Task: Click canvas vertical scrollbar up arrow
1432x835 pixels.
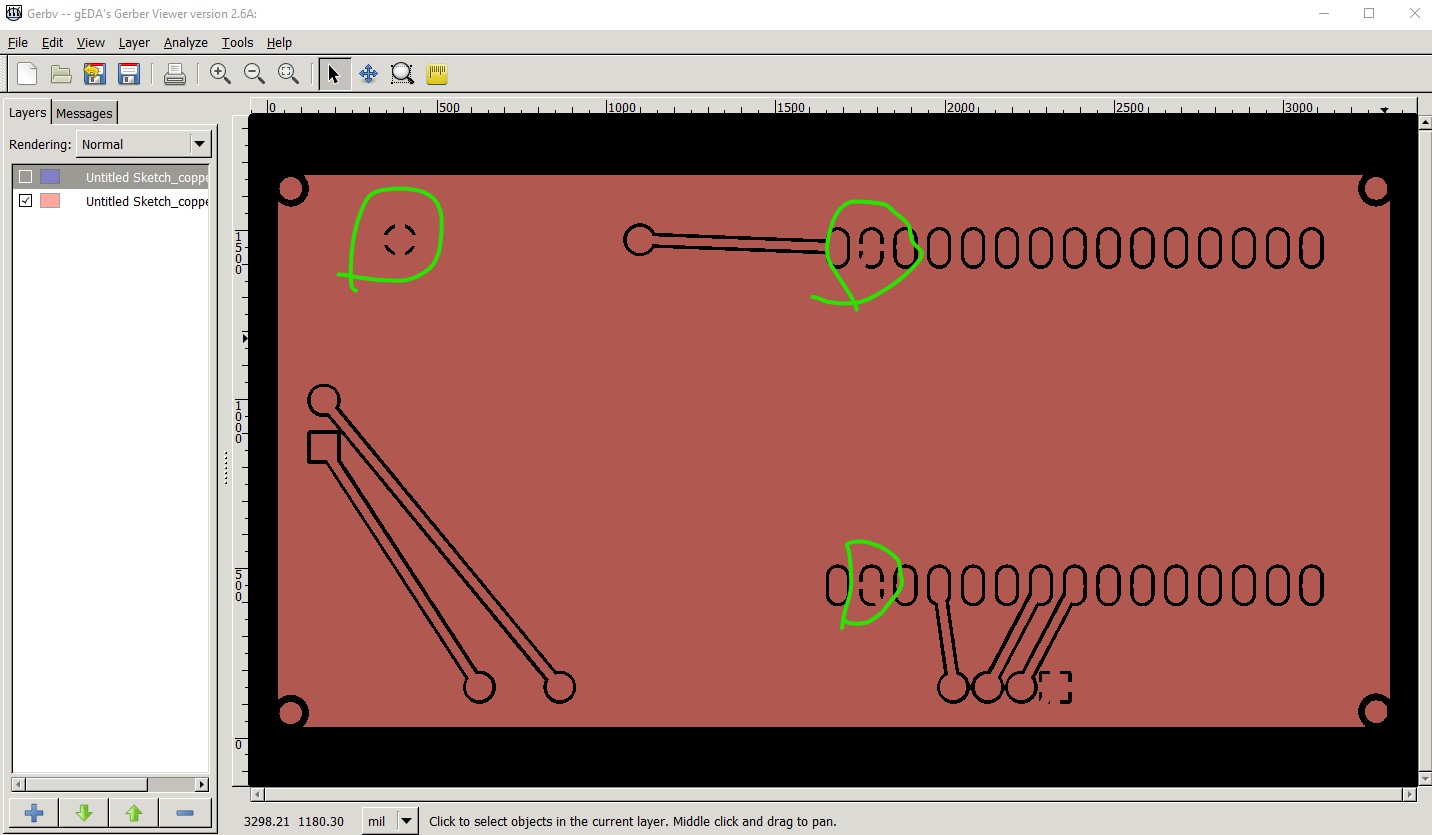Action: coord(1424,121)
